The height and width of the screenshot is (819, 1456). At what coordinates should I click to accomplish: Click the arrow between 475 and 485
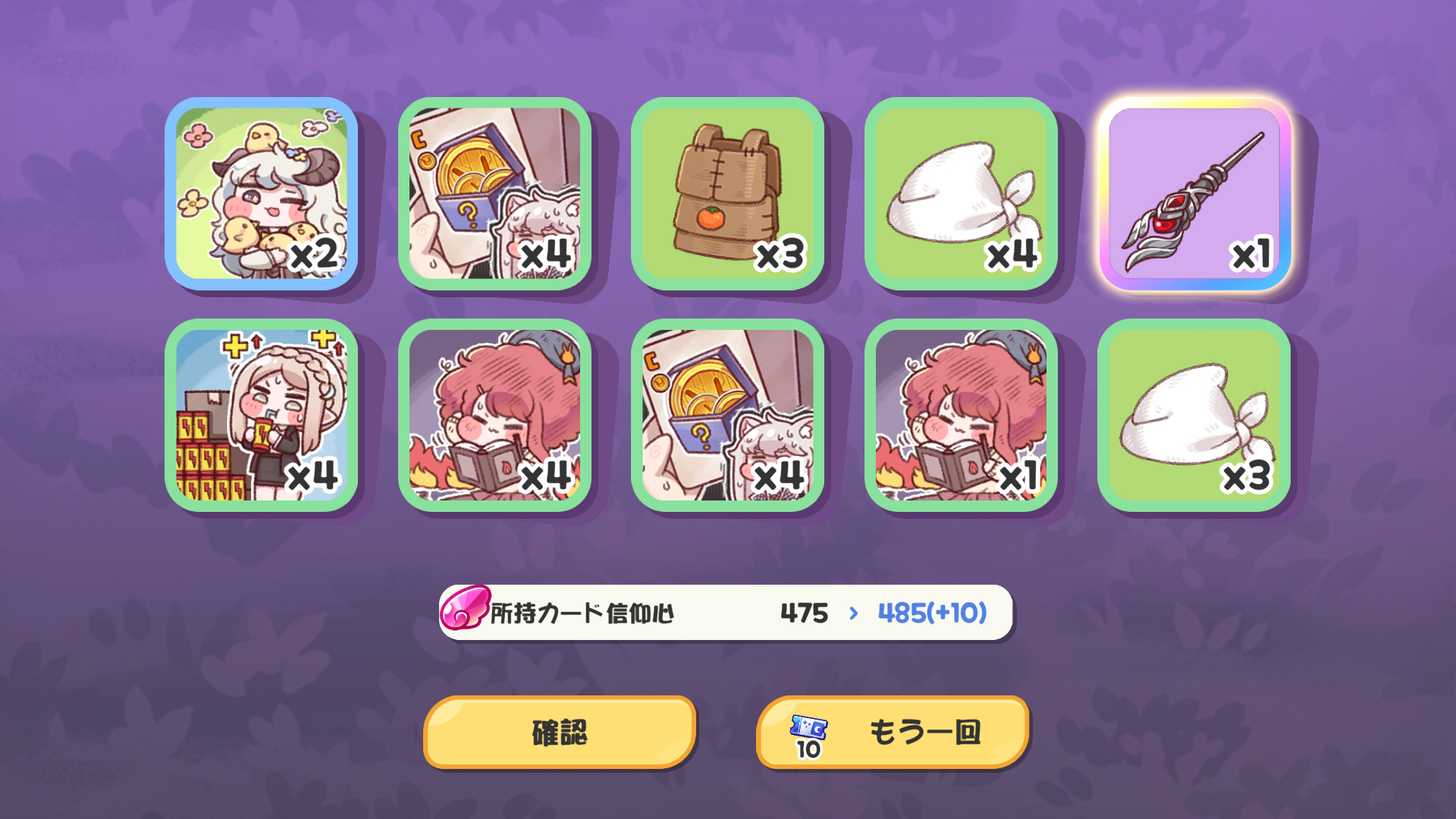(x=854, y=613)
